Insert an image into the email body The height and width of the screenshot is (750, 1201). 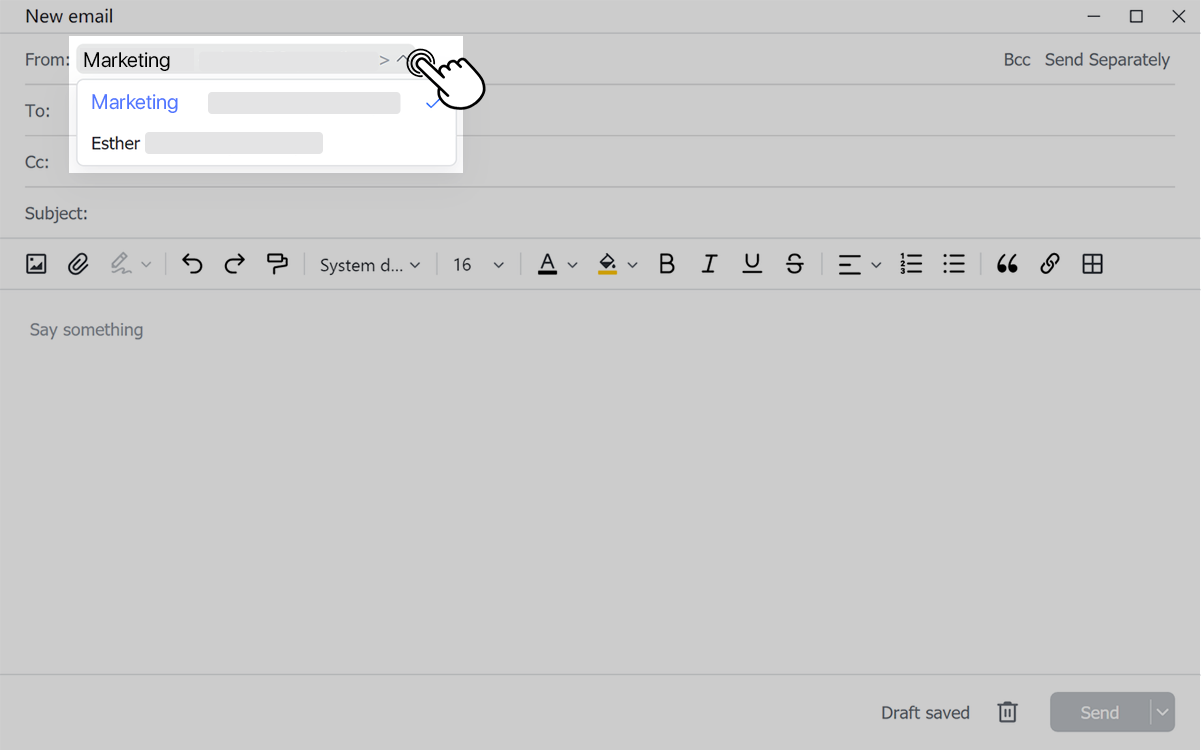(x=36, y=264)
